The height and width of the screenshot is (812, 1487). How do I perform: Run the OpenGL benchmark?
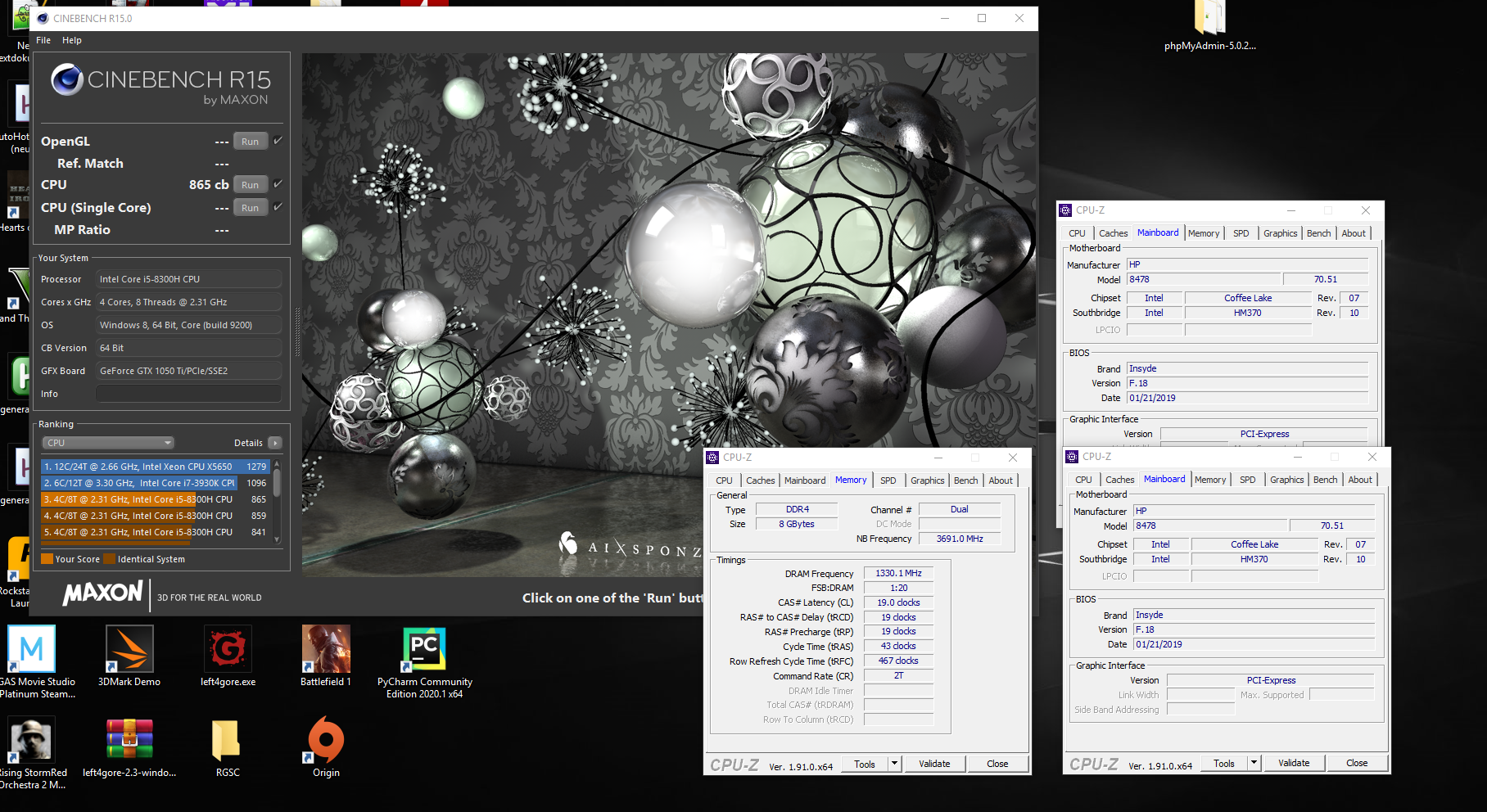(x=250, y=142)
